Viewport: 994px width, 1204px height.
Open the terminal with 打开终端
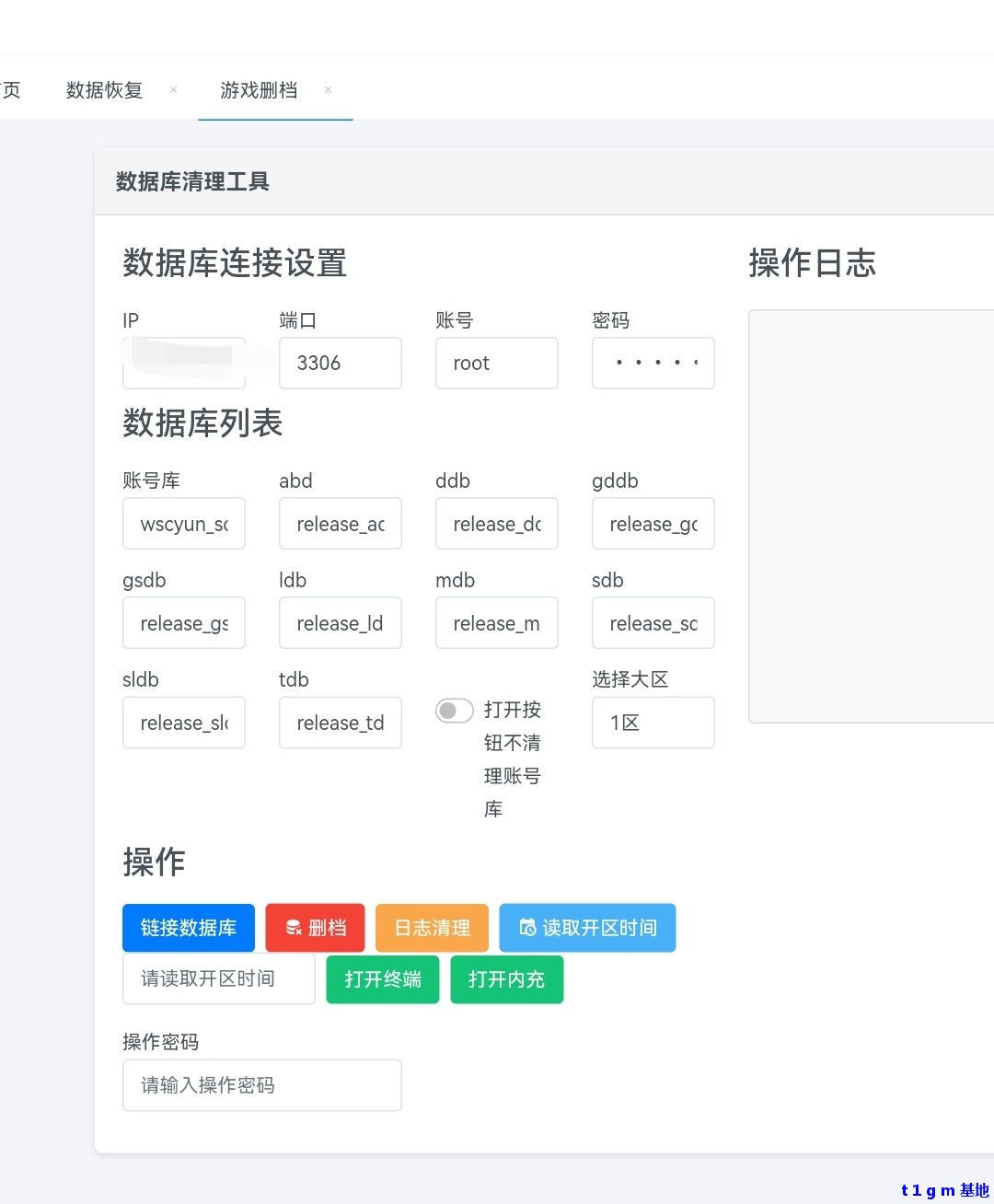[383, 979]
